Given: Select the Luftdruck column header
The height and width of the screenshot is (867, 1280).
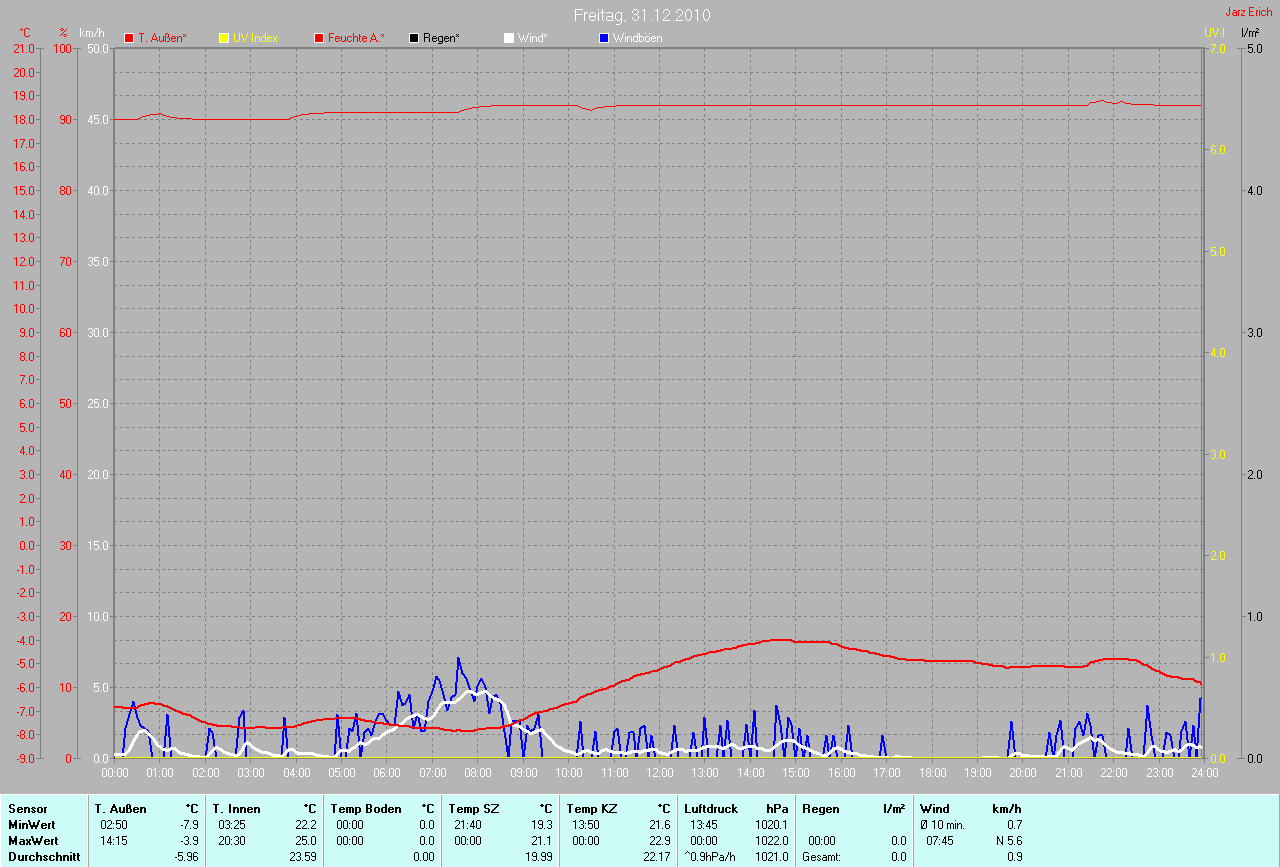Looking at the screenshot, I should pyautogui.click(x=711, y=808).
